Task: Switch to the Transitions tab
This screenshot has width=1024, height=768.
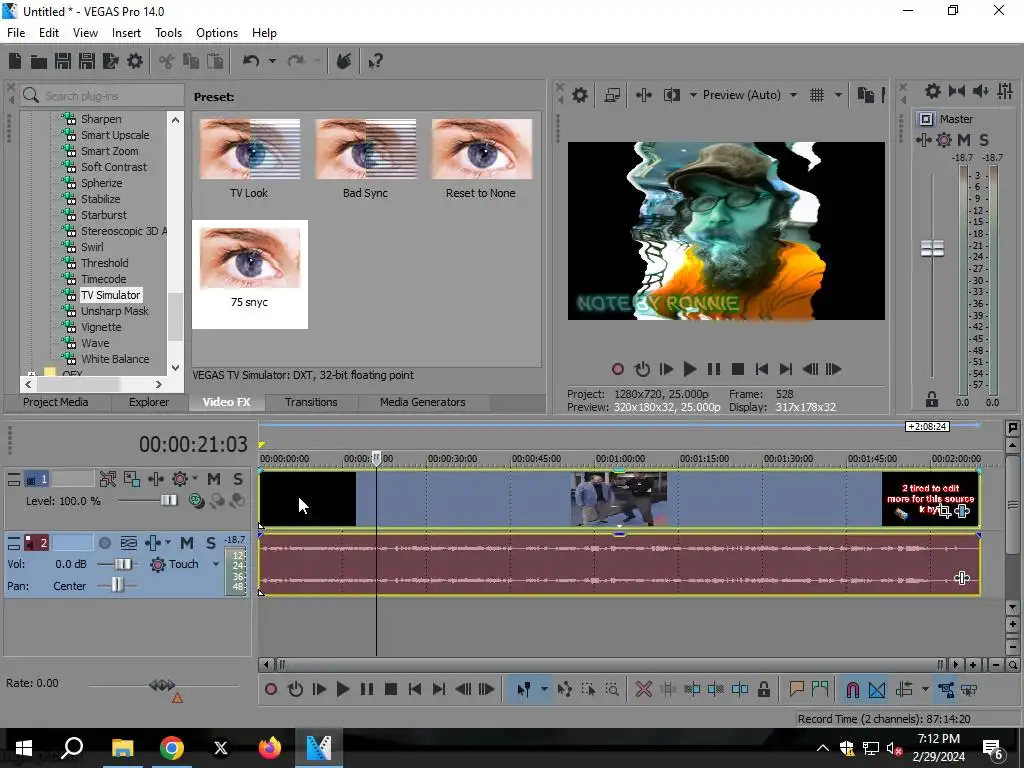Action: [x=311, y=402]
